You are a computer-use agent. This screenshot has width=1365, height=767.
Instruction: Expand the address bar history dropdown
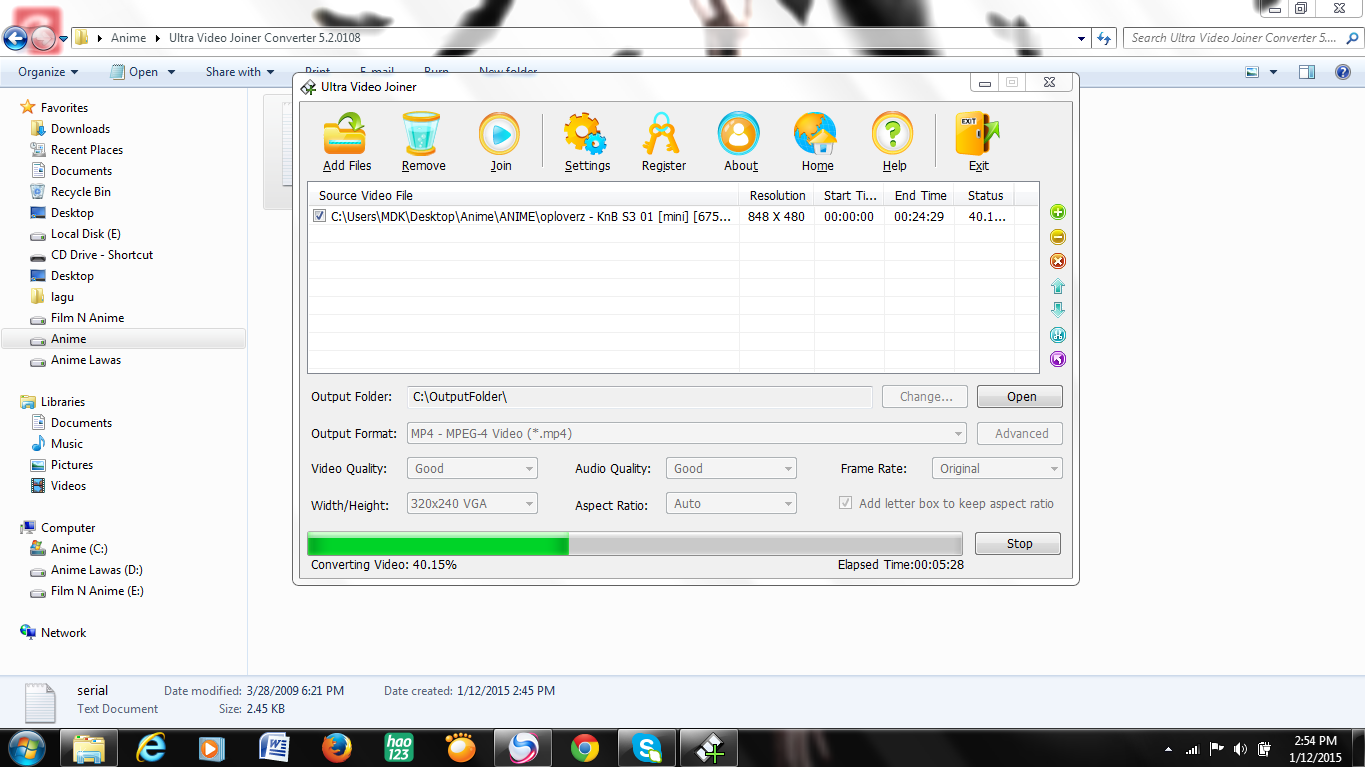point(1082,39)
